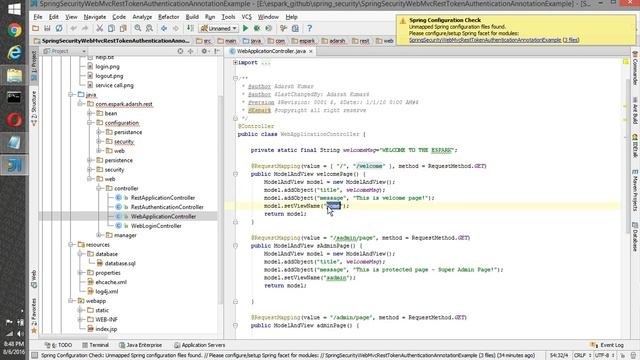This screenshot has height=360, width=640.
Task: Open the TODO tool window
Action: click(58, 345)
